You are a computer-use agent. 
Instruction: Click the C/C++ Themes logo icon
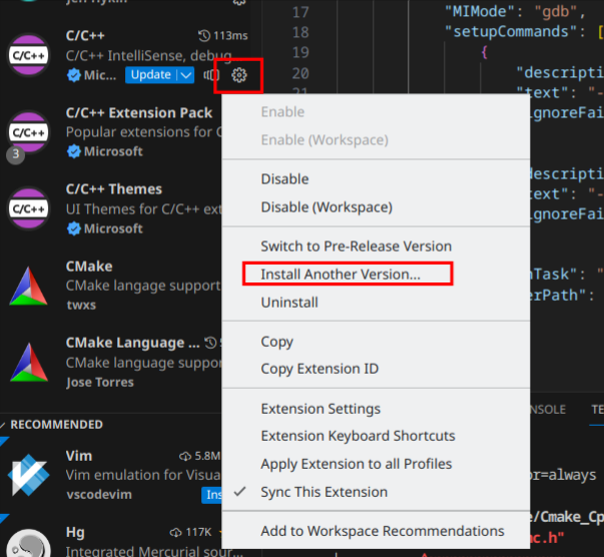[29, 208]
